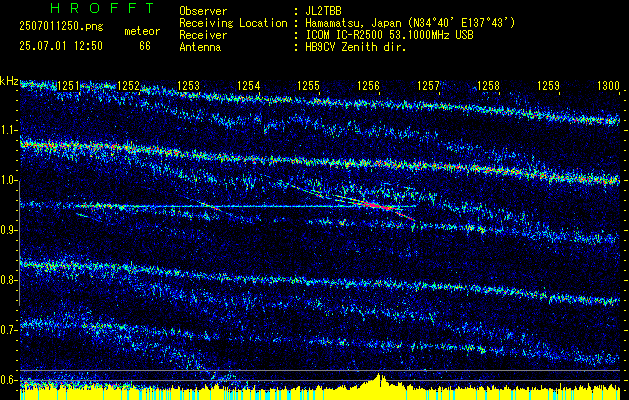Click the Receiving Location label
The width and height of the screenshot is (629, 400).
click(233, 23)
